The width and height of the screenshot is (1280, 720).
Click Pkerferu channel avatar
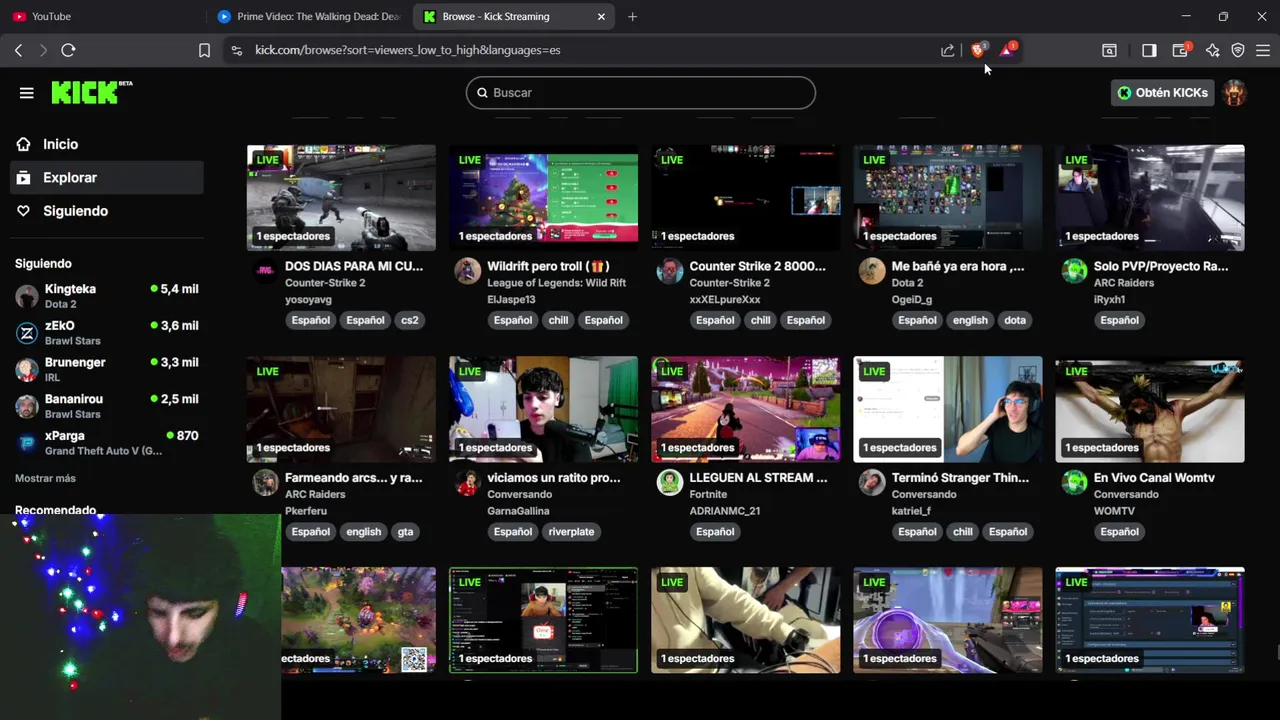[x=265, y=482]
